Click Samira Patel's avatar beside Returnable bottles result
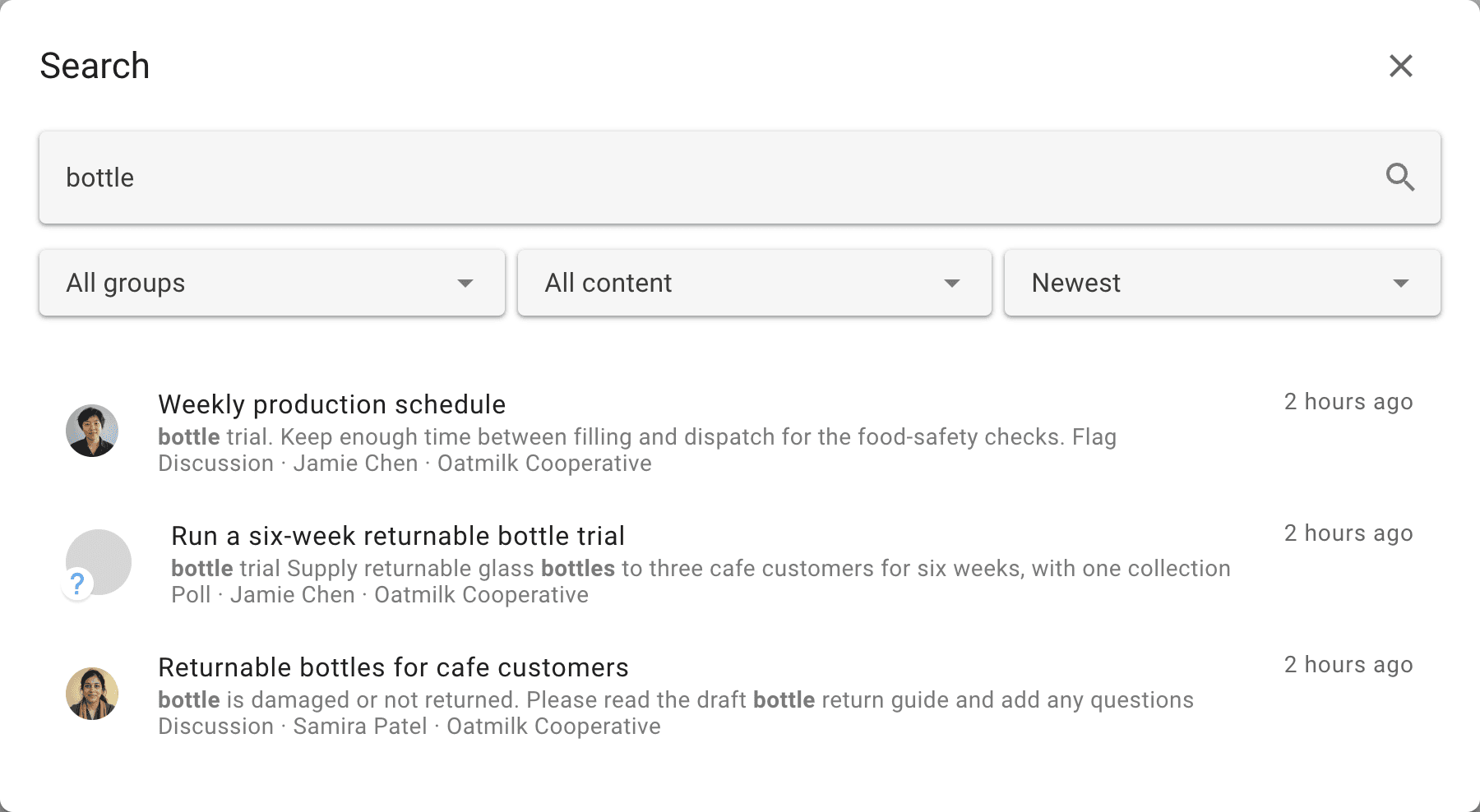Viewport: 1480px width, 812px height. pyautogui.click(x=92, y=694)
